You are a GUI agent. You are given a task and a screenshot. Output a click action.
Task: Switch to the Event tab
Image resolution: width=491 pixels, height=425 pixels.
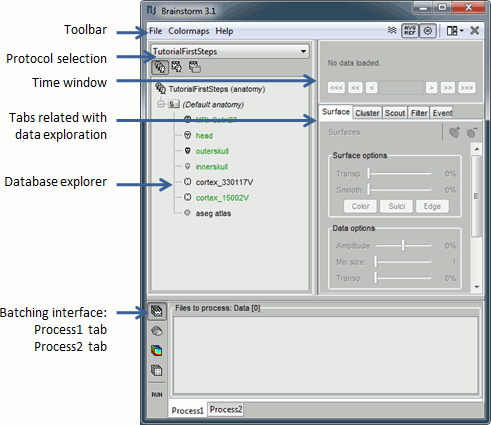442,113
